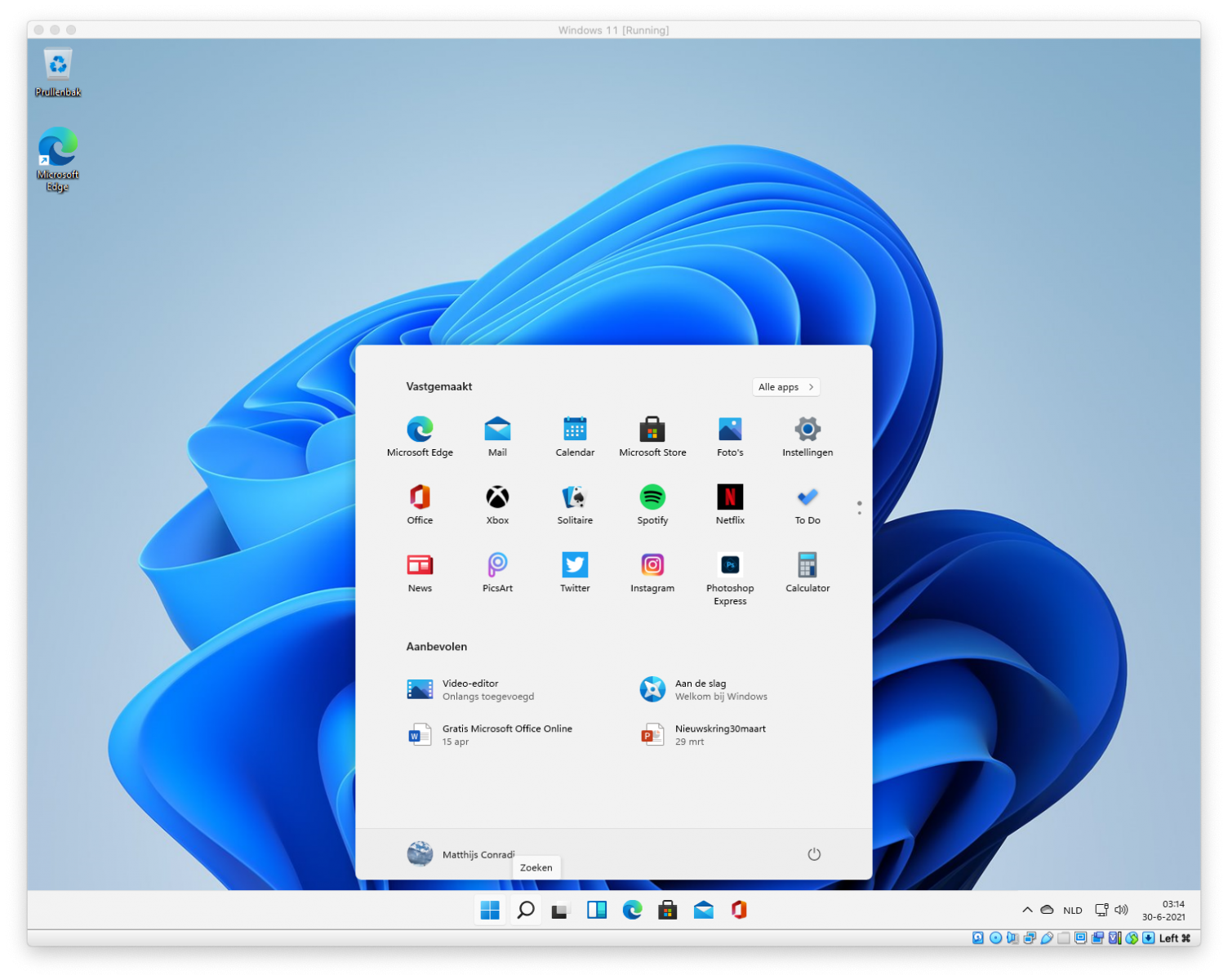1228x980 pixels.
Task: Open Instellingen settings gear
Action: (x=808, y=430)
